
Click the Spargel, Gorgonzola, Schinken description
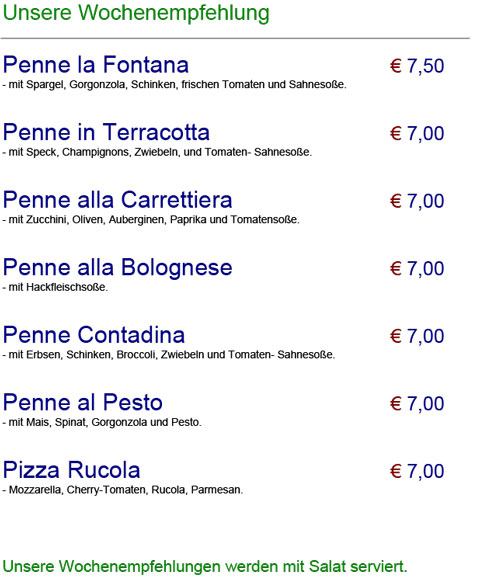tap(175, 85)
